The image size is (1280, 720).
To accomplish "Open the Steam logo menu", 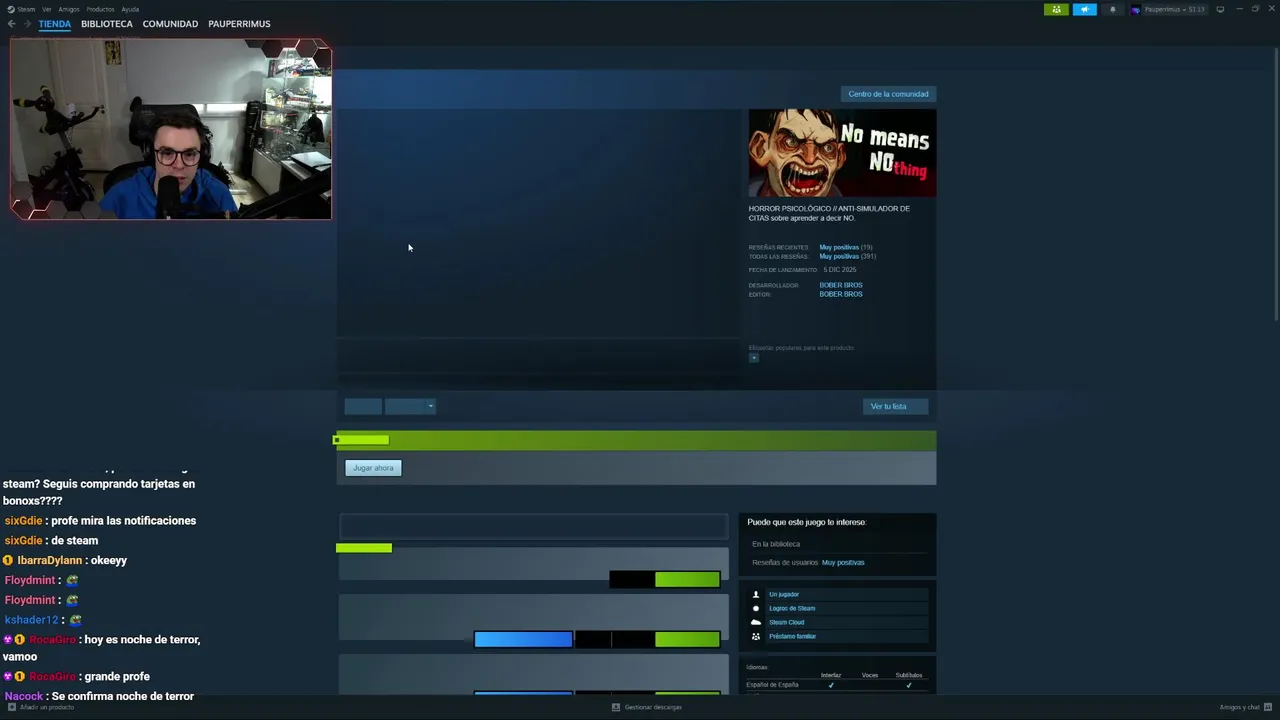I will point(11,9).
